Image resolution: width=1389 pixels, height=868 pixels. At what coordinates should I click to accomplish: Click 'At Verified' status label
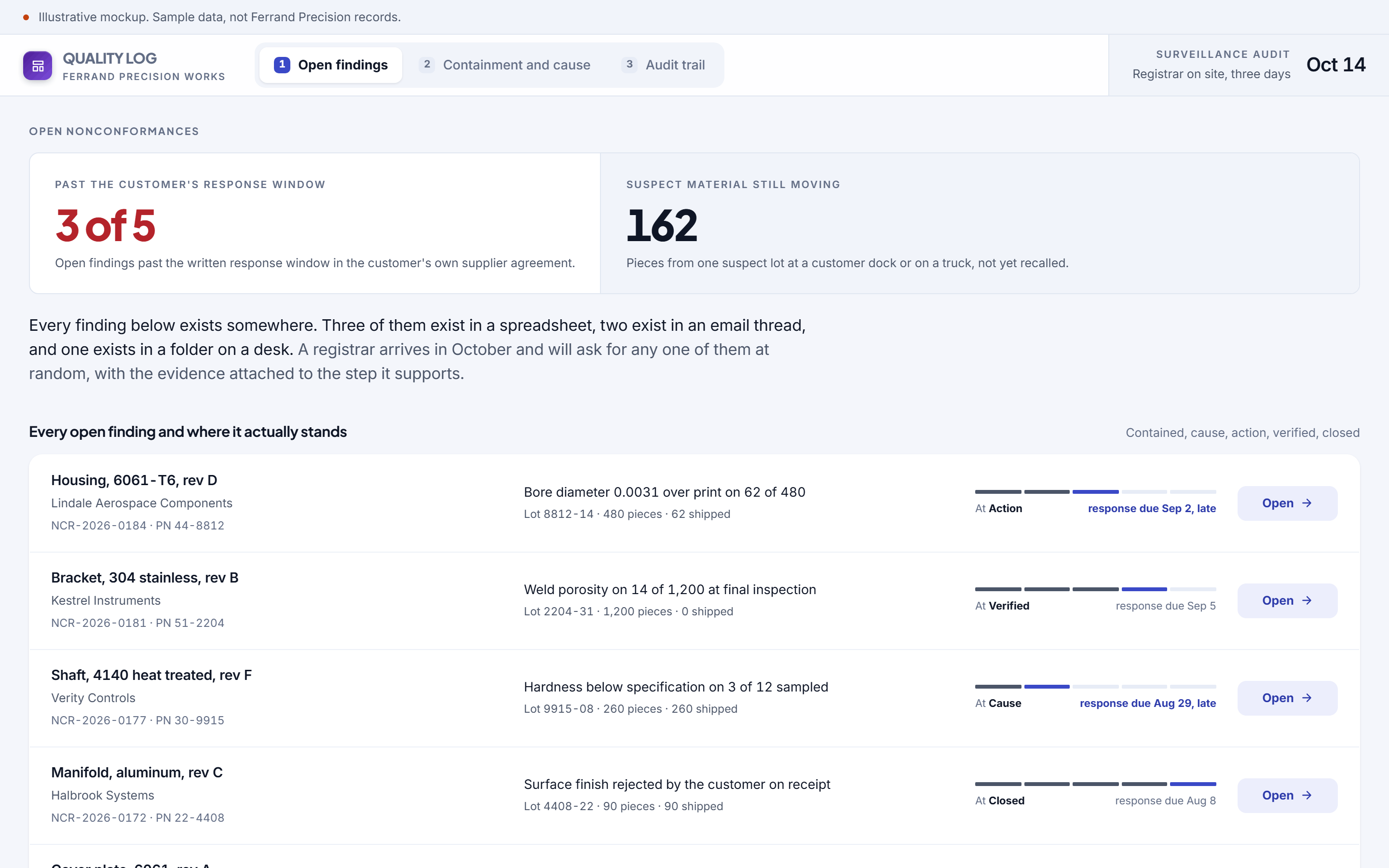coord(1002,606)
